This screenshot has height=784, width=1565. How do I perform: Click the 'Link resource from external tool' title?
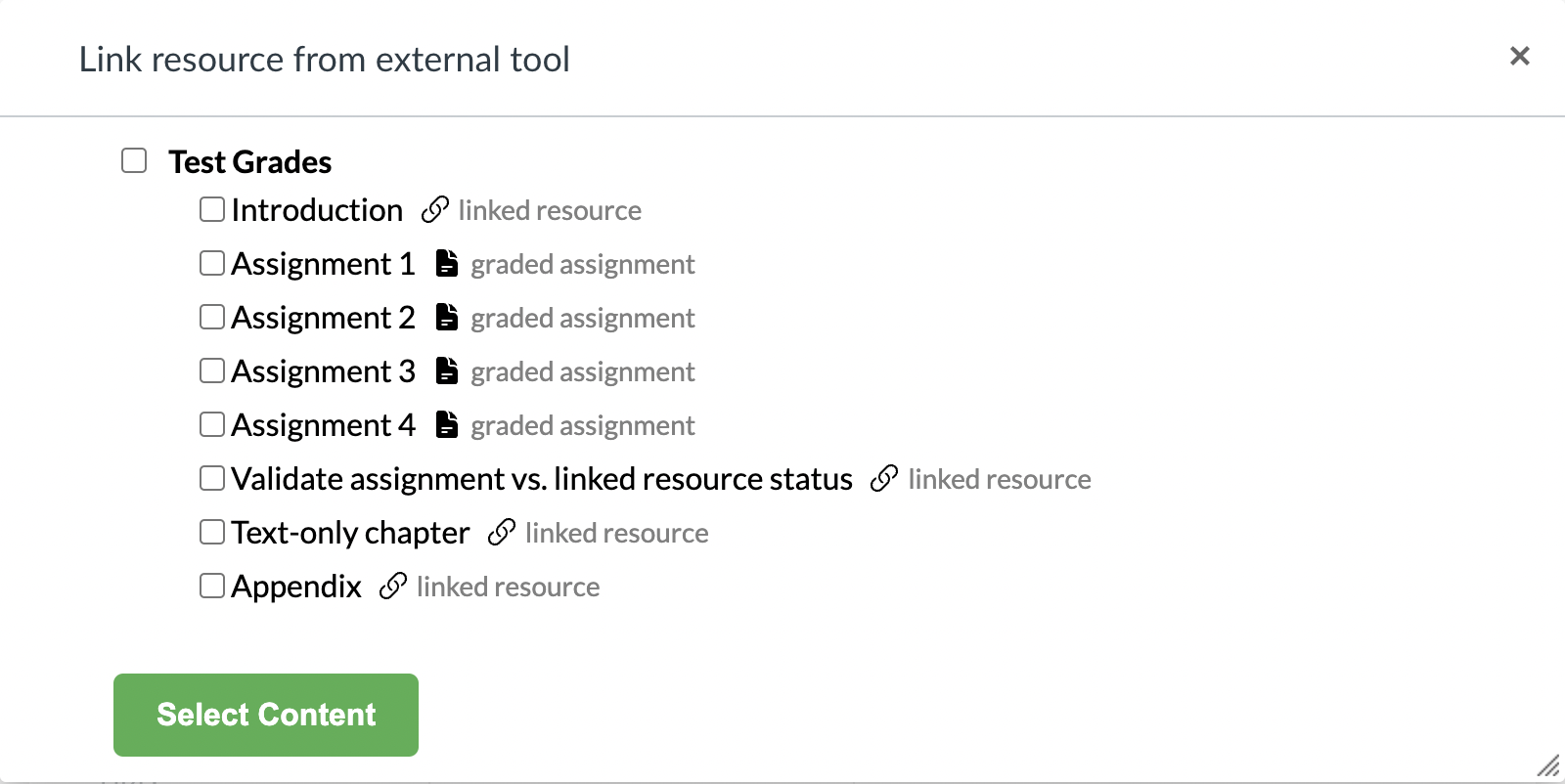tap(325, 60)
